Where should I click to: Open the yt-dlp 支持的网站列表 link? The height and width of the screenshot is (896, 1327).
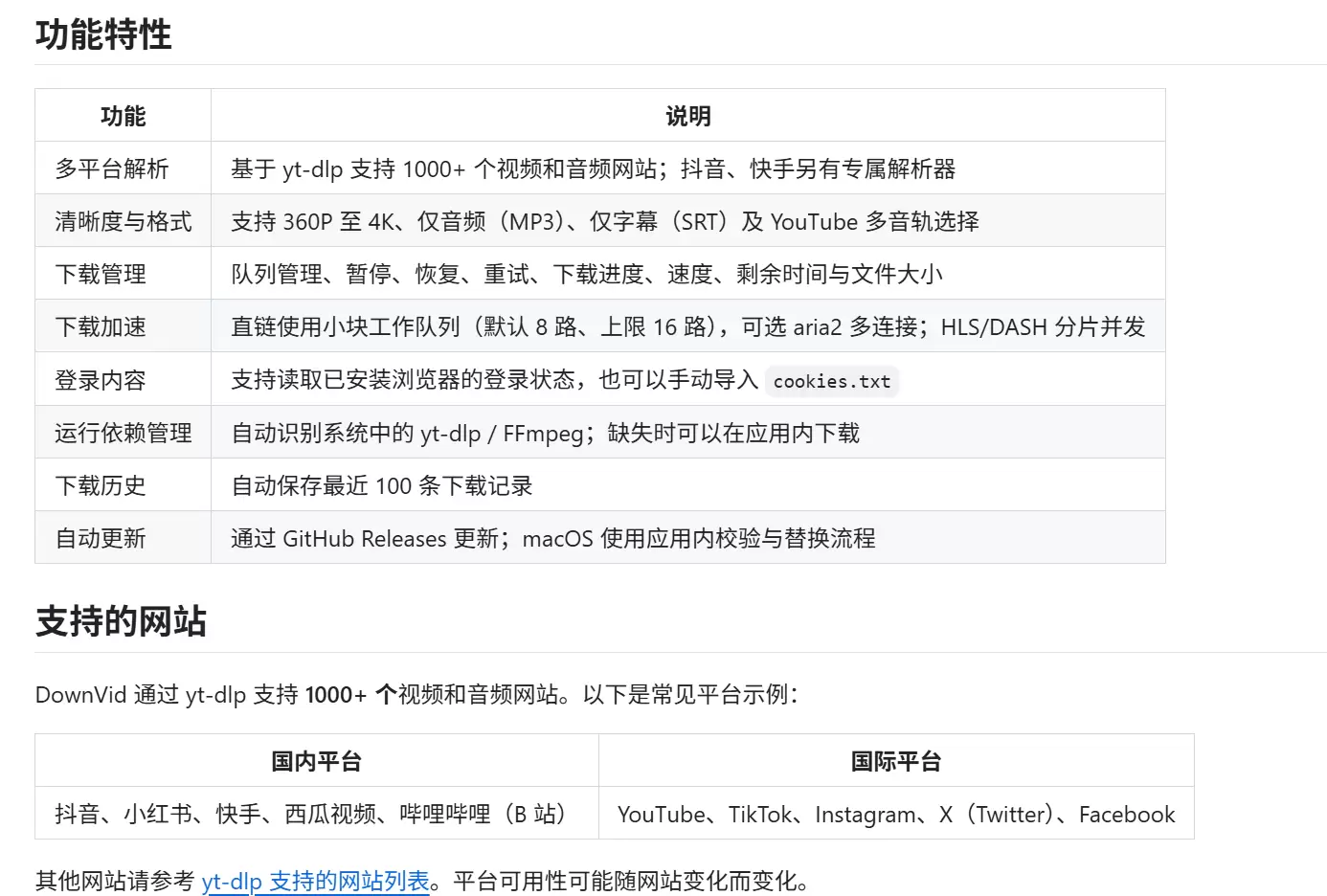(316, 881)
